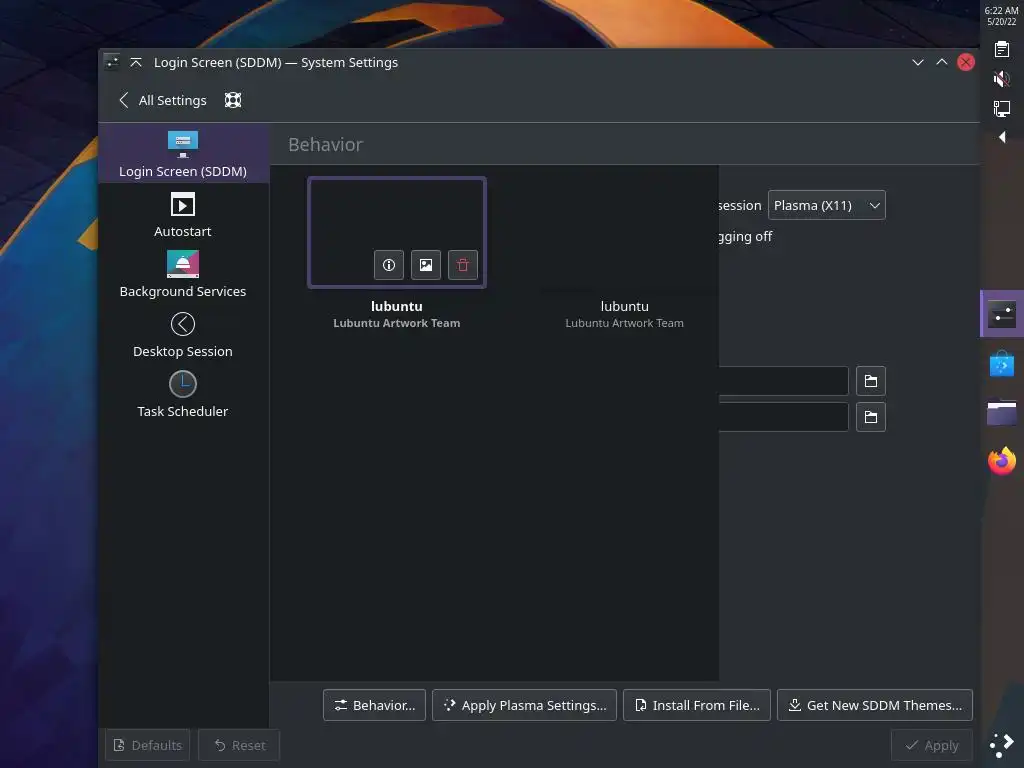Click System Settings icon in panel
1024x768 pixels.
1002,314
